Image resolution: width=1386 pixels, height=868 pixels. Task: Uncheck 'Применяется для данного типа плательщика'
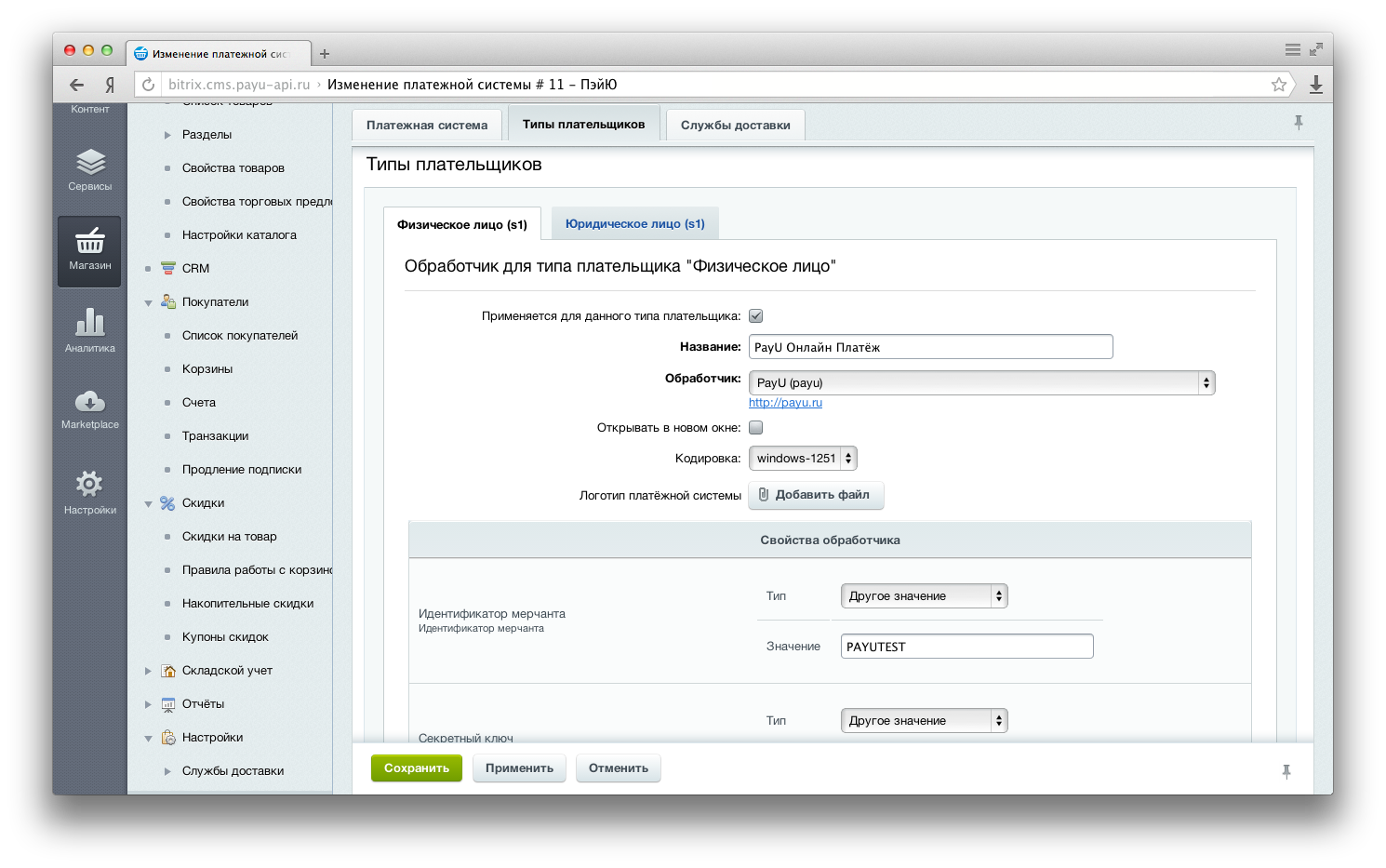pyautogui.click(x=756, y=316)
